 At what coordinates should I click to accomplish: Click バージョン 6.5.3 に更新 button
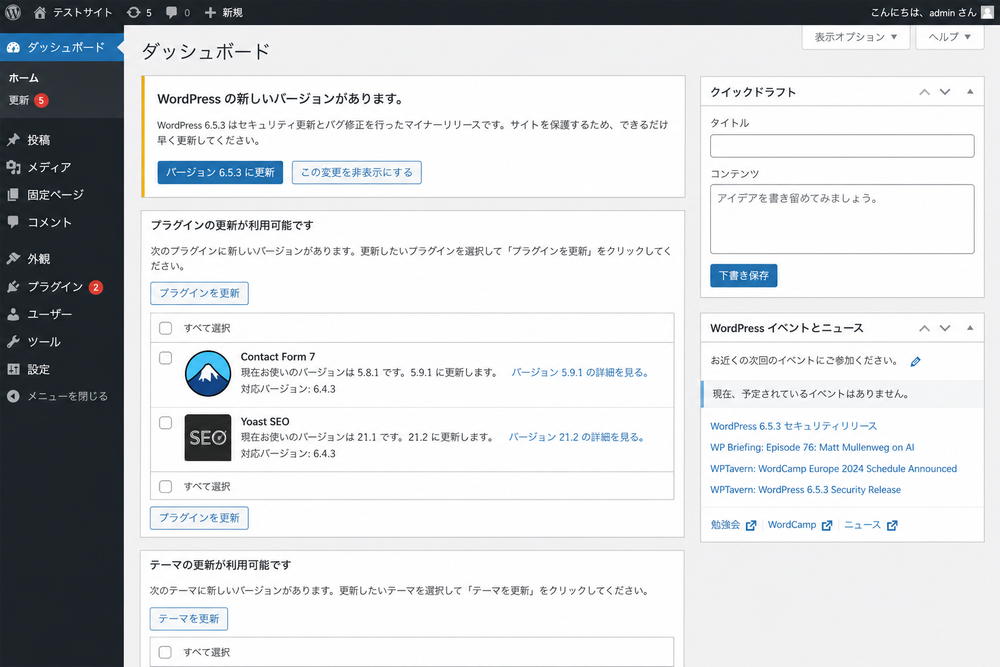(220, 172)
